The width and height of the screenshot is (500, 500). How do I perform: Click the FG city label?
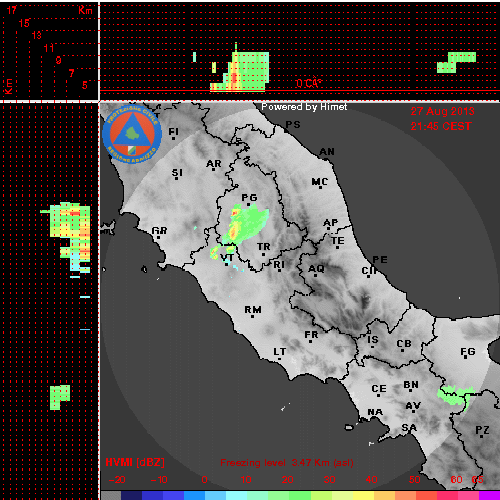[x=468, y=352]
